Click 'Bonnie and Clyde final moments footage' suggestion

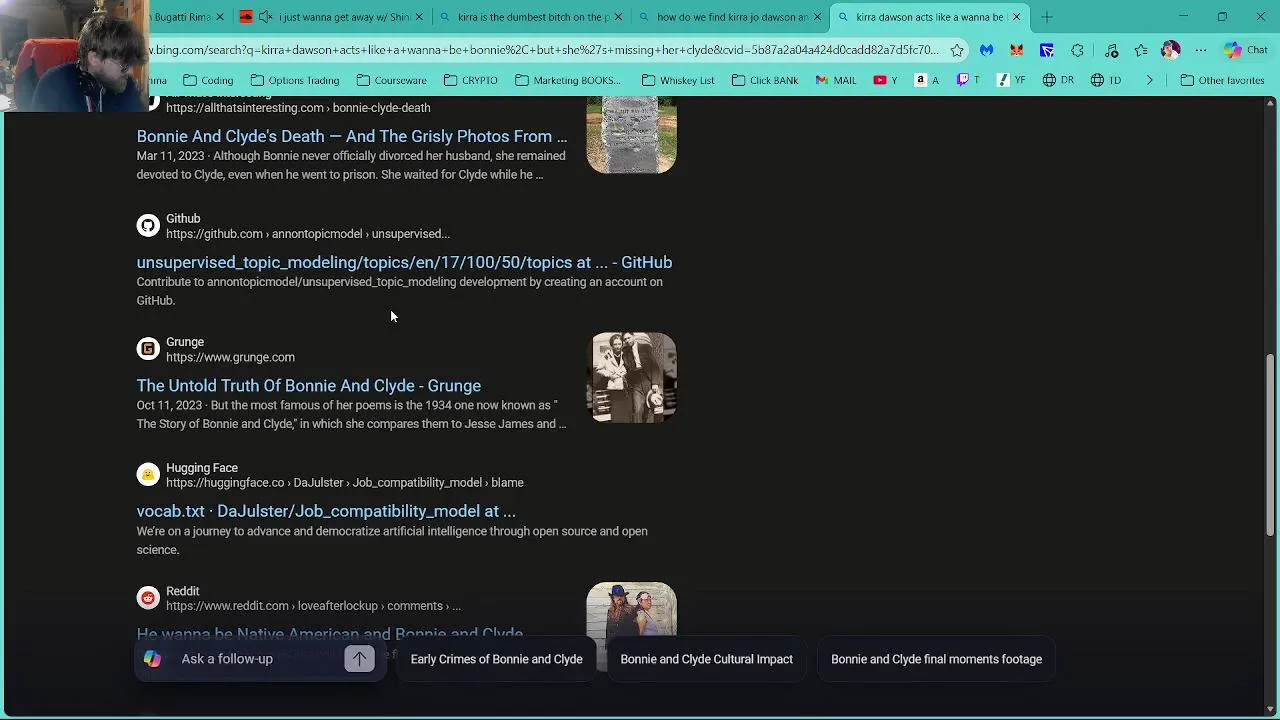[936, 659]
